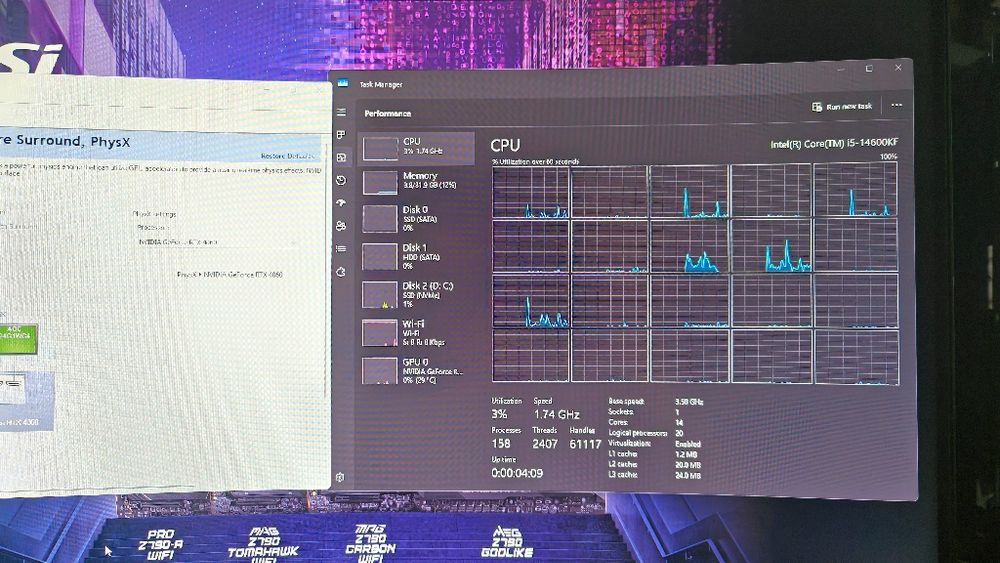Select the Memory entry in performance list
The height and width of the screenshot is (563, 1000).
(x=416, y=182)
